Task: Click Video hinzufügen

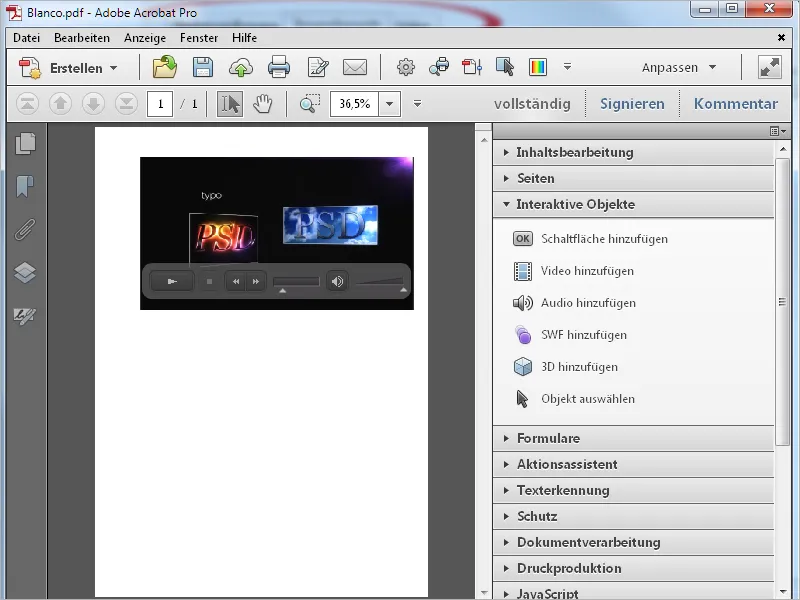Action: point(587,271)
